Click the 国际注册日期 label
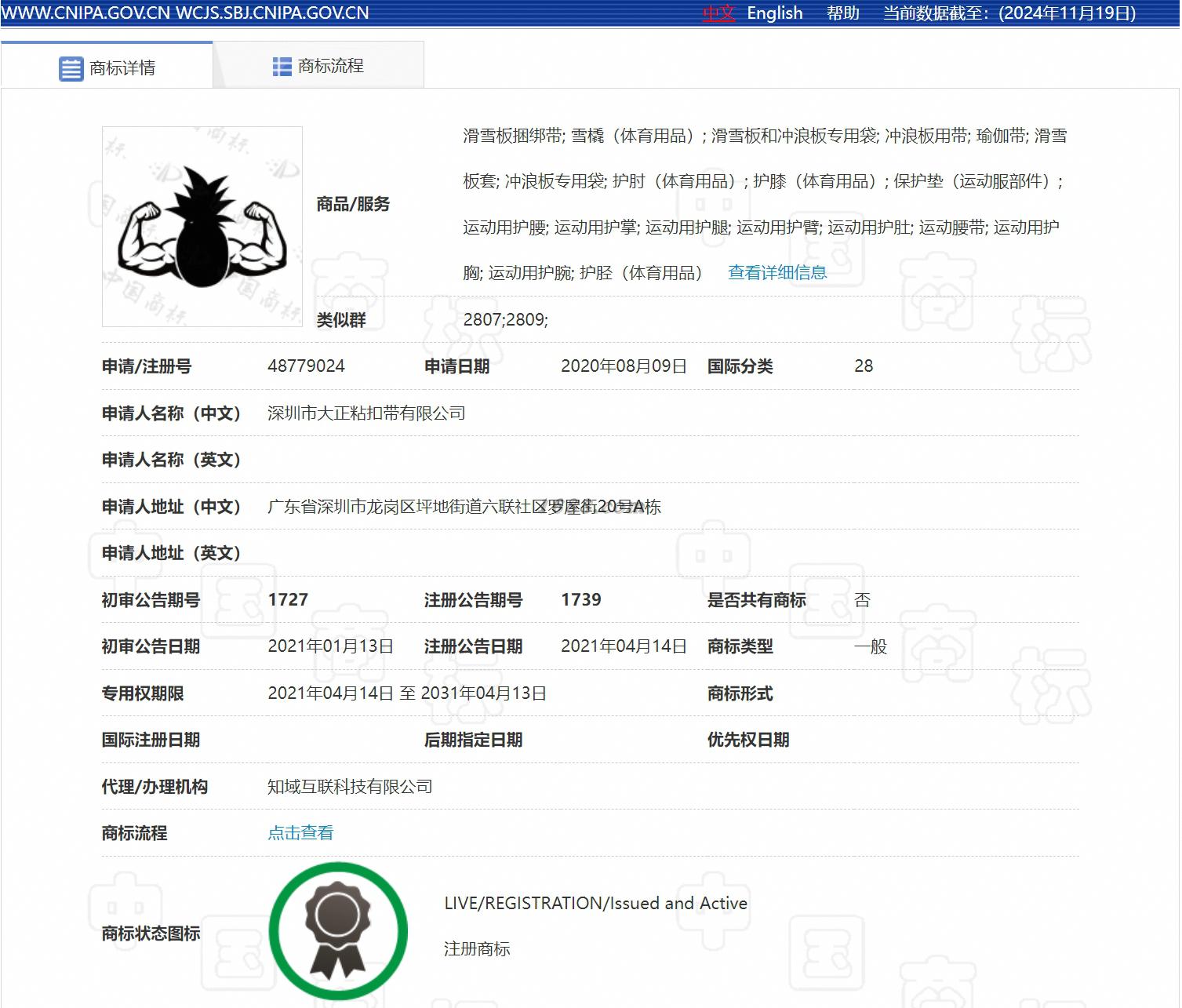This screenshot has height=1008, width=1182. click(x=151, y=740)
